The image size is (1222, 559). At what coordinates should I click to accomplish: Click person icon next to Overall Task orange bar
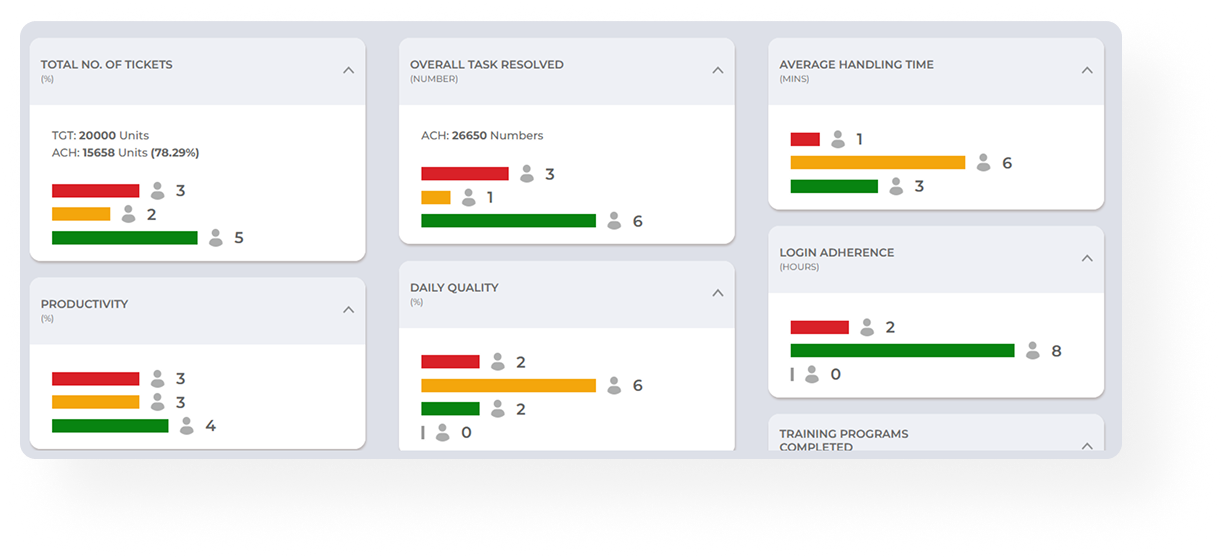point(468,197)
